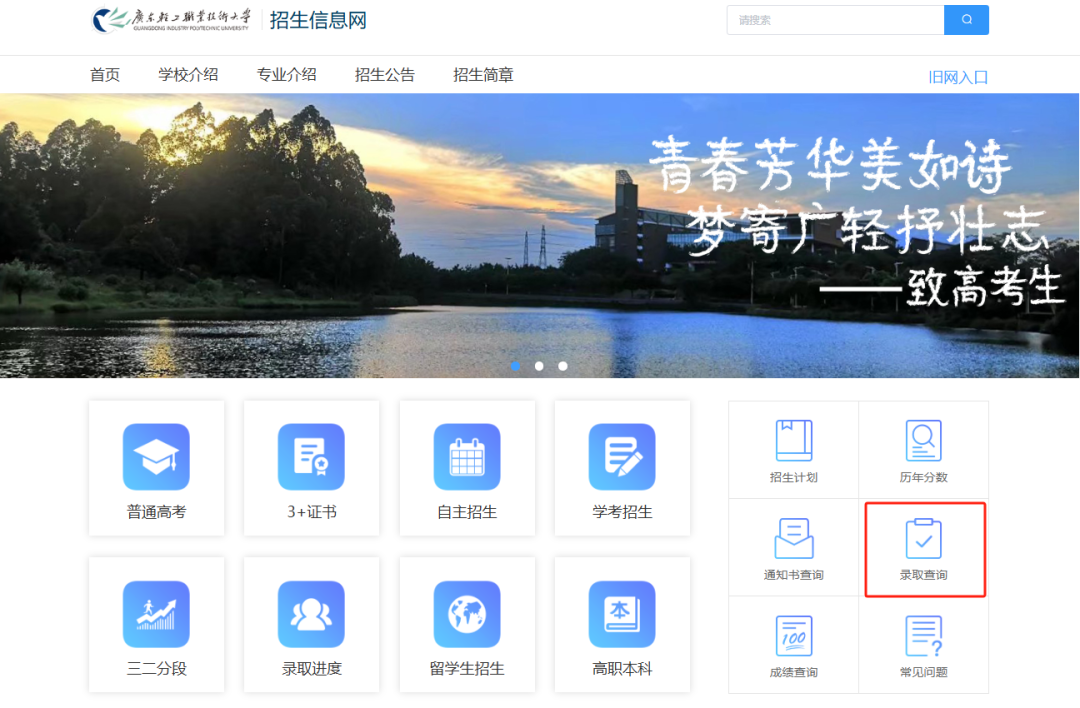Image resolution: width=1080 pixels, height=708 pixels.
Task: Click the 招生计划 label text
Action: pyautogui.click(x=793, y=477)
